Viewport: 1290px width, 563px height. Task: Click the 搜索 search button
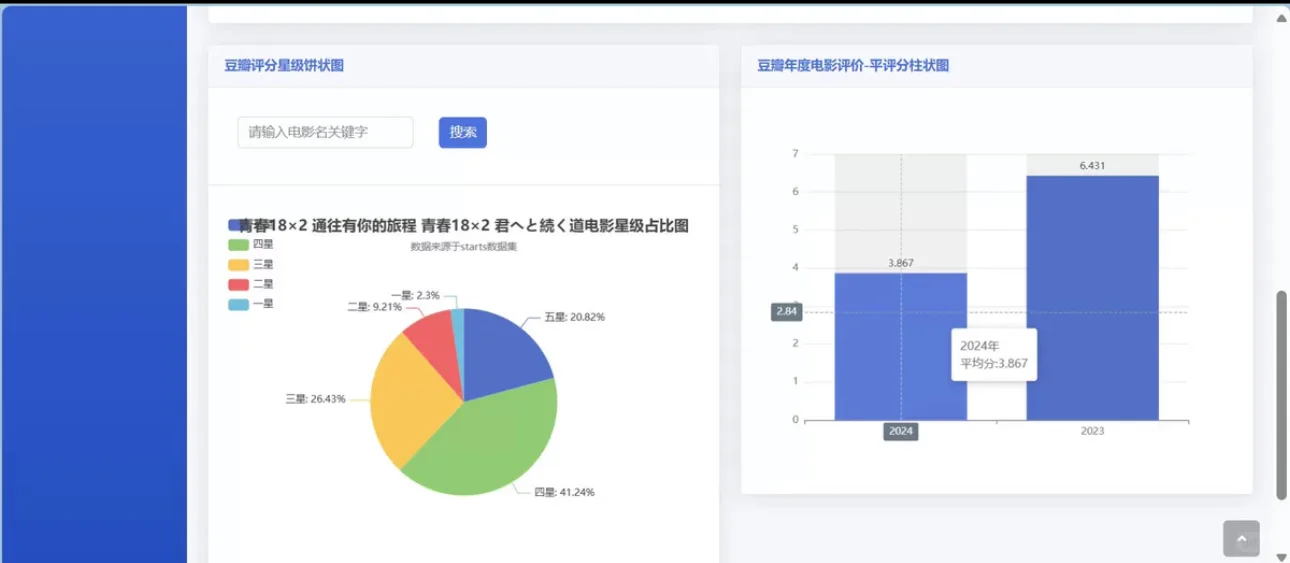[x=462, y=132]
